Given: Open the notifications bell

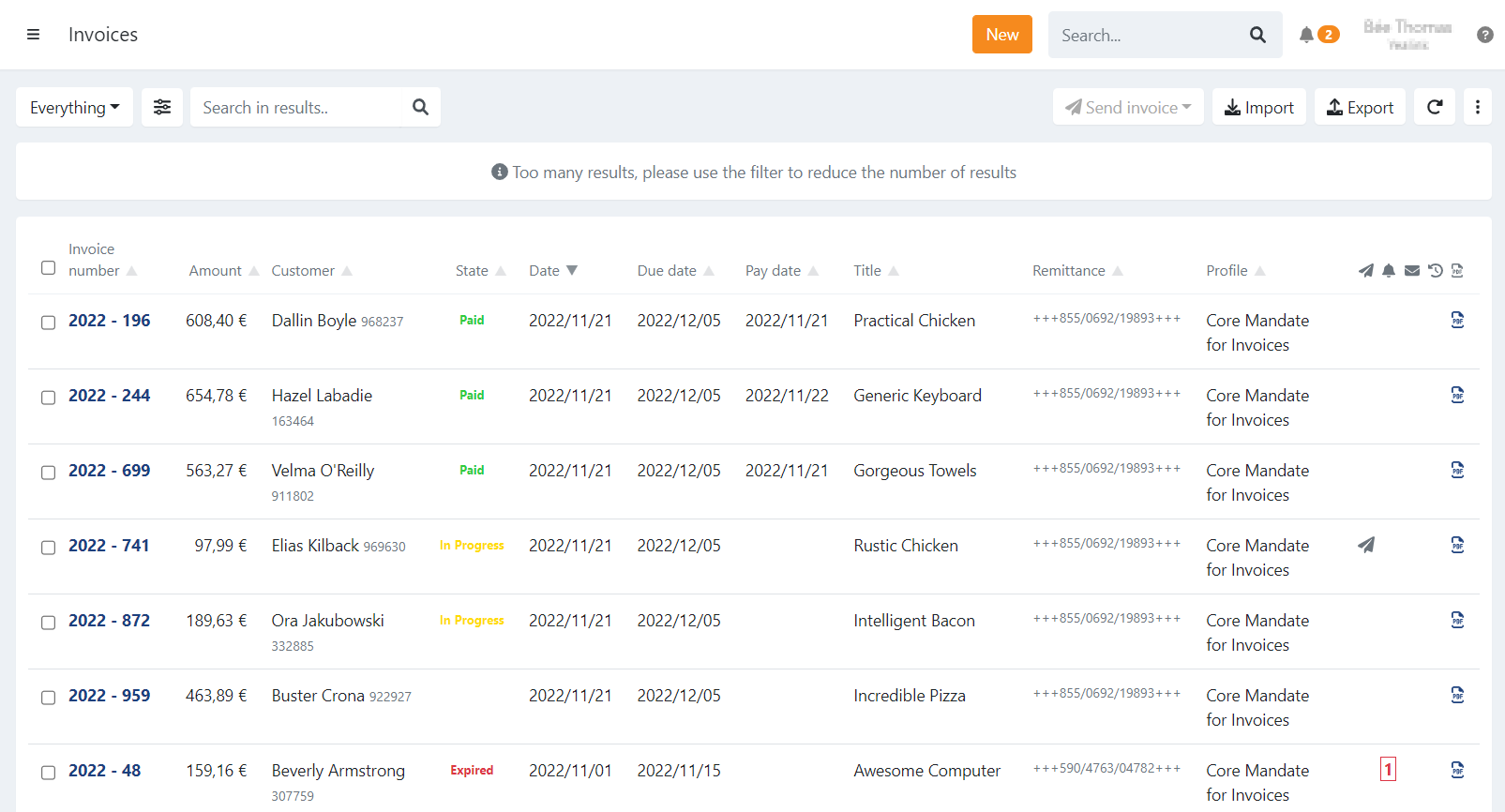Looking at the screenshot, I should click(x=1306, y=35).
